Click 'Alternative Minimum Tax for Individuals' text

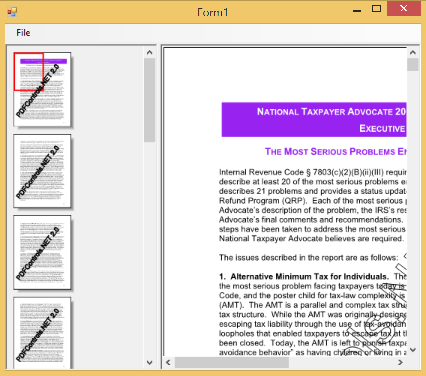click(x=309, y=277)
